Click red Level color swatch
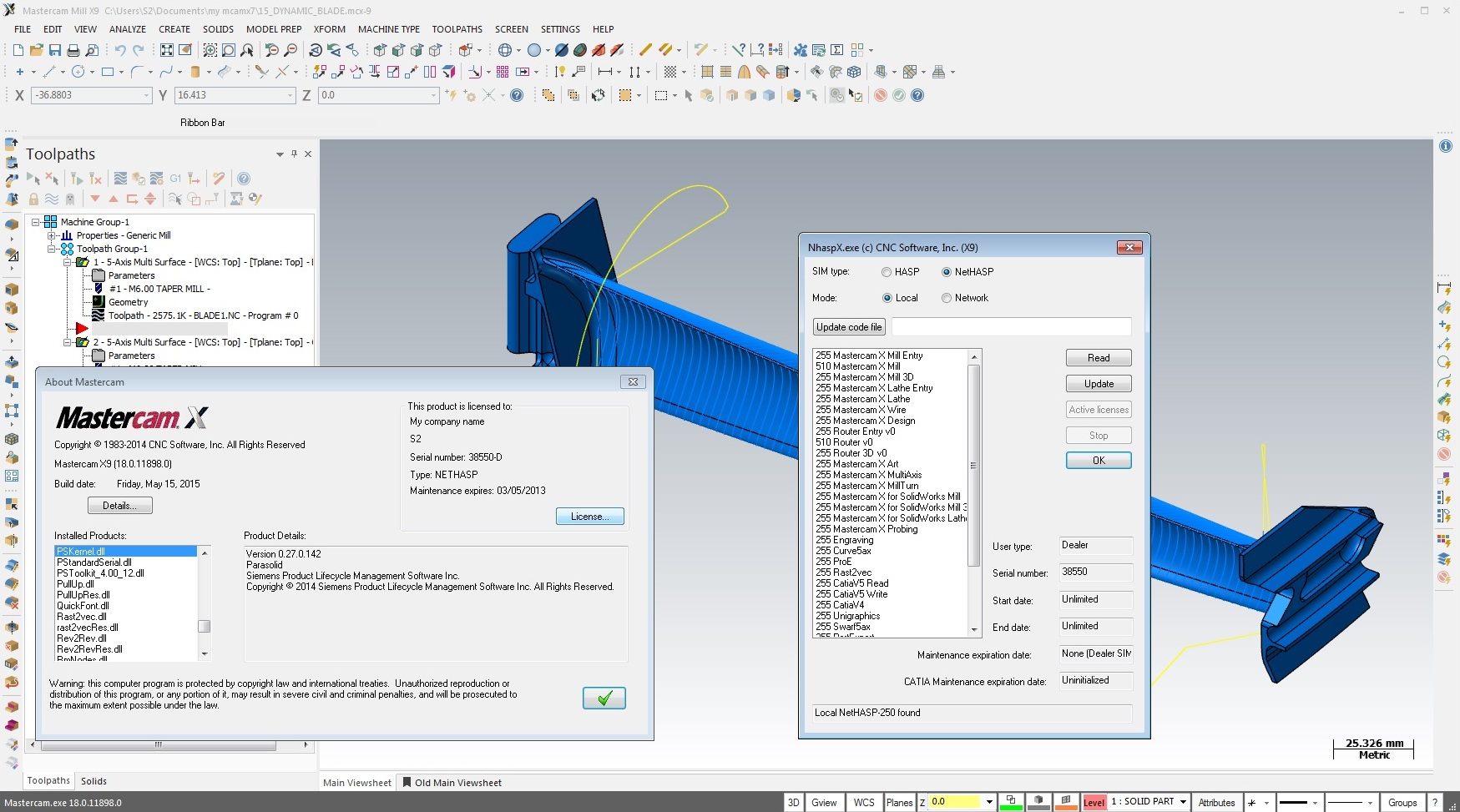 click(x=1094, y=803)
